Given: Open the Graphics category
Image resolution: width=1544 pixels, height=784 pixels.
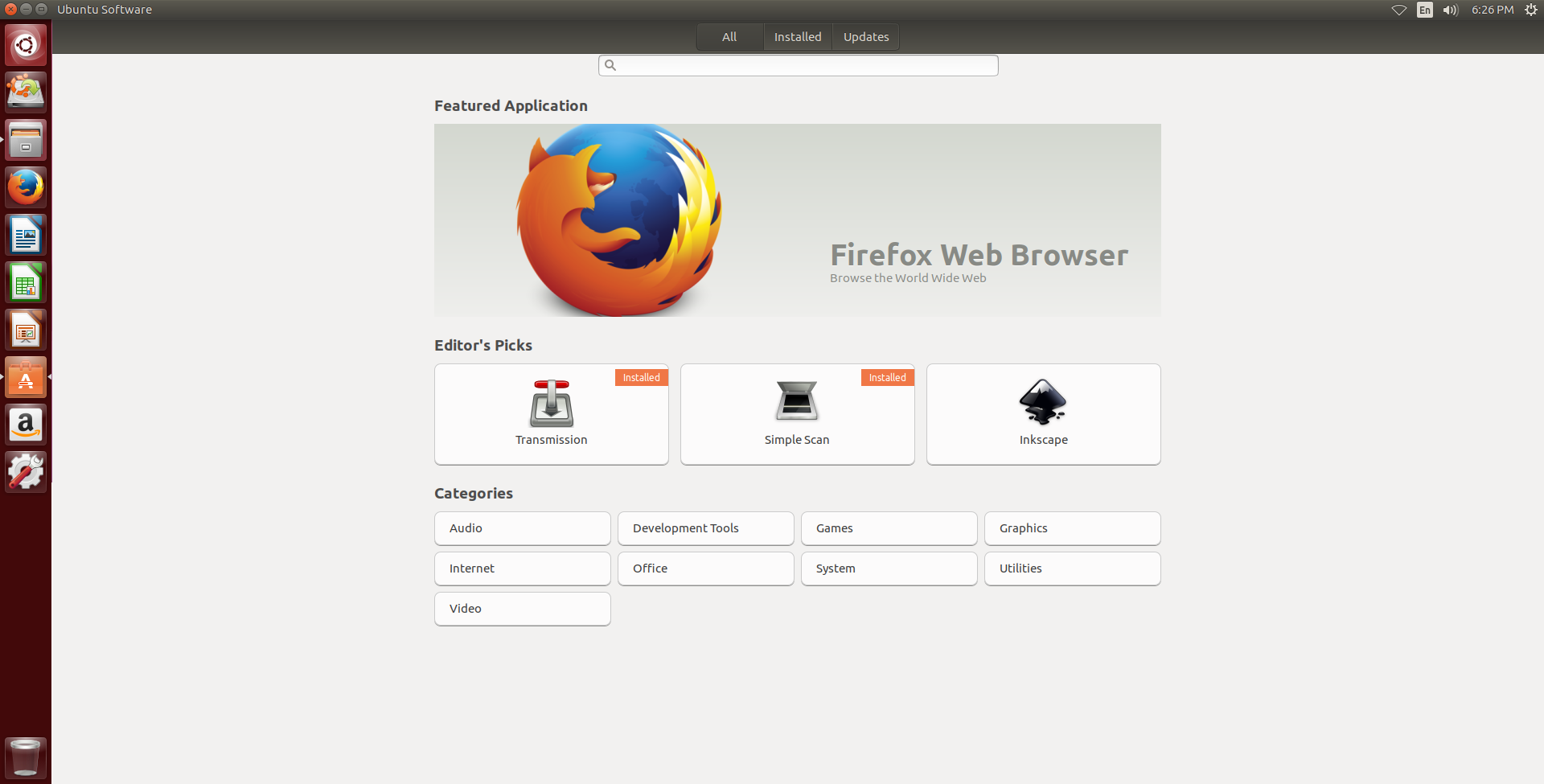Looking at the screenshot, I should point(1073,528).
